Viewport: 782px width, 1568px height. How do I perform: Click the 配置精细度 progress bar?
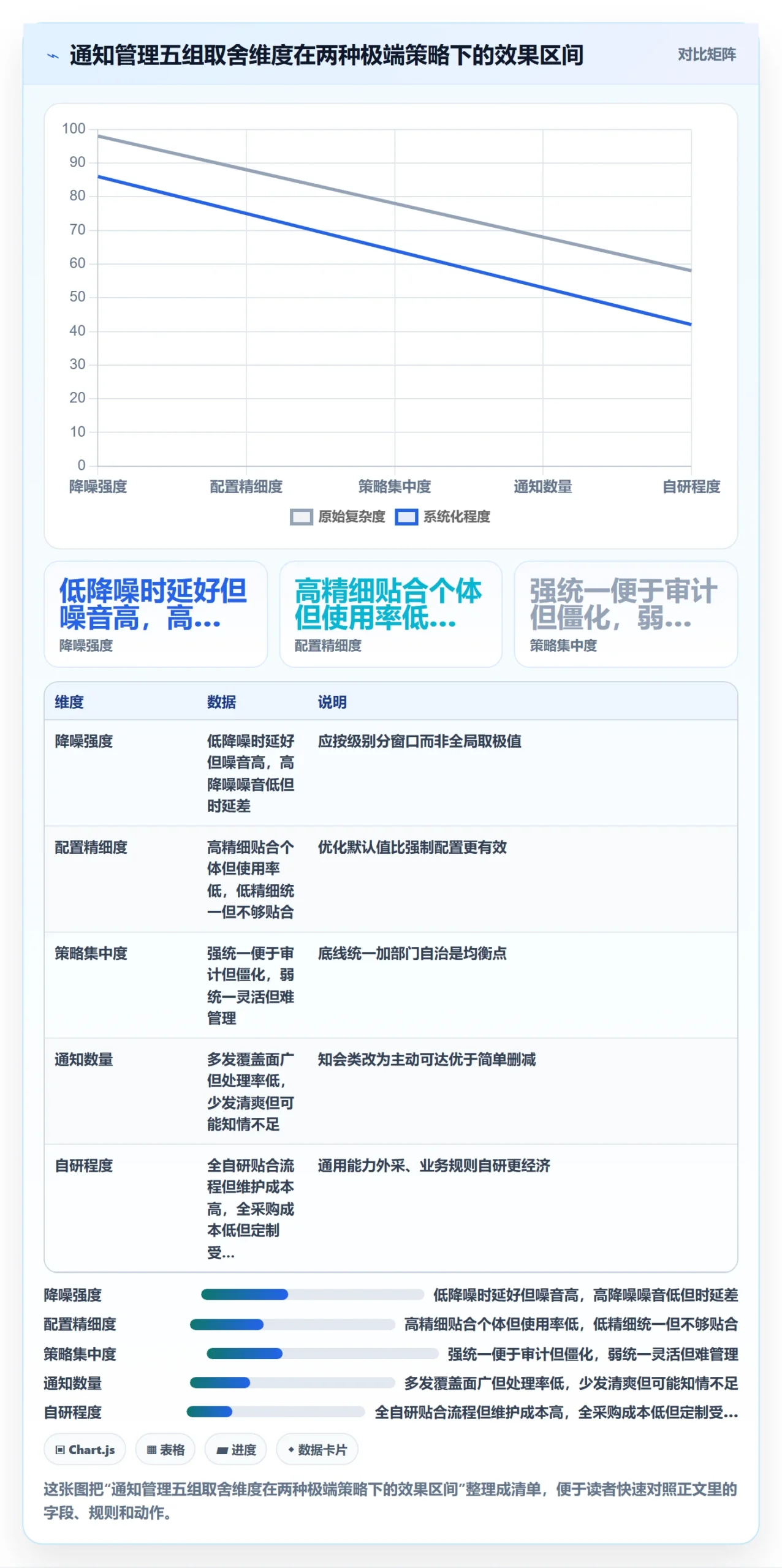coord(292,1324)
